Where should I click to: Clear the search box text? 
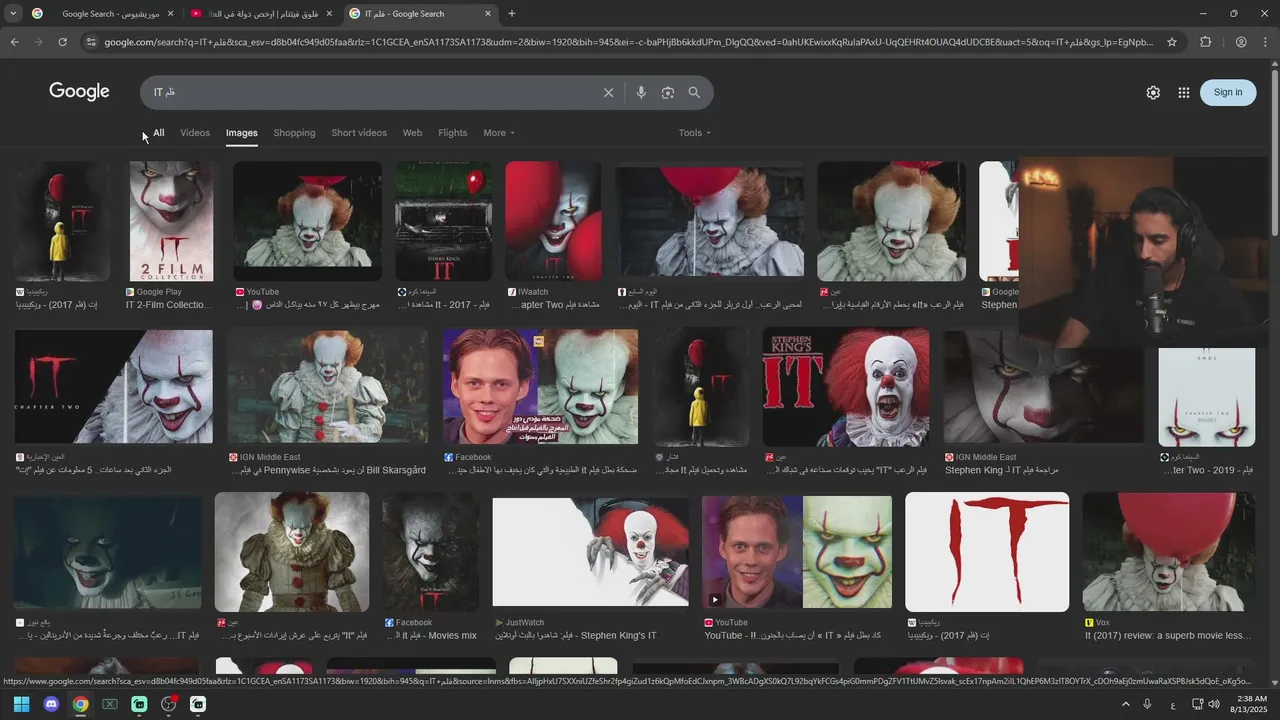[608, 93]
